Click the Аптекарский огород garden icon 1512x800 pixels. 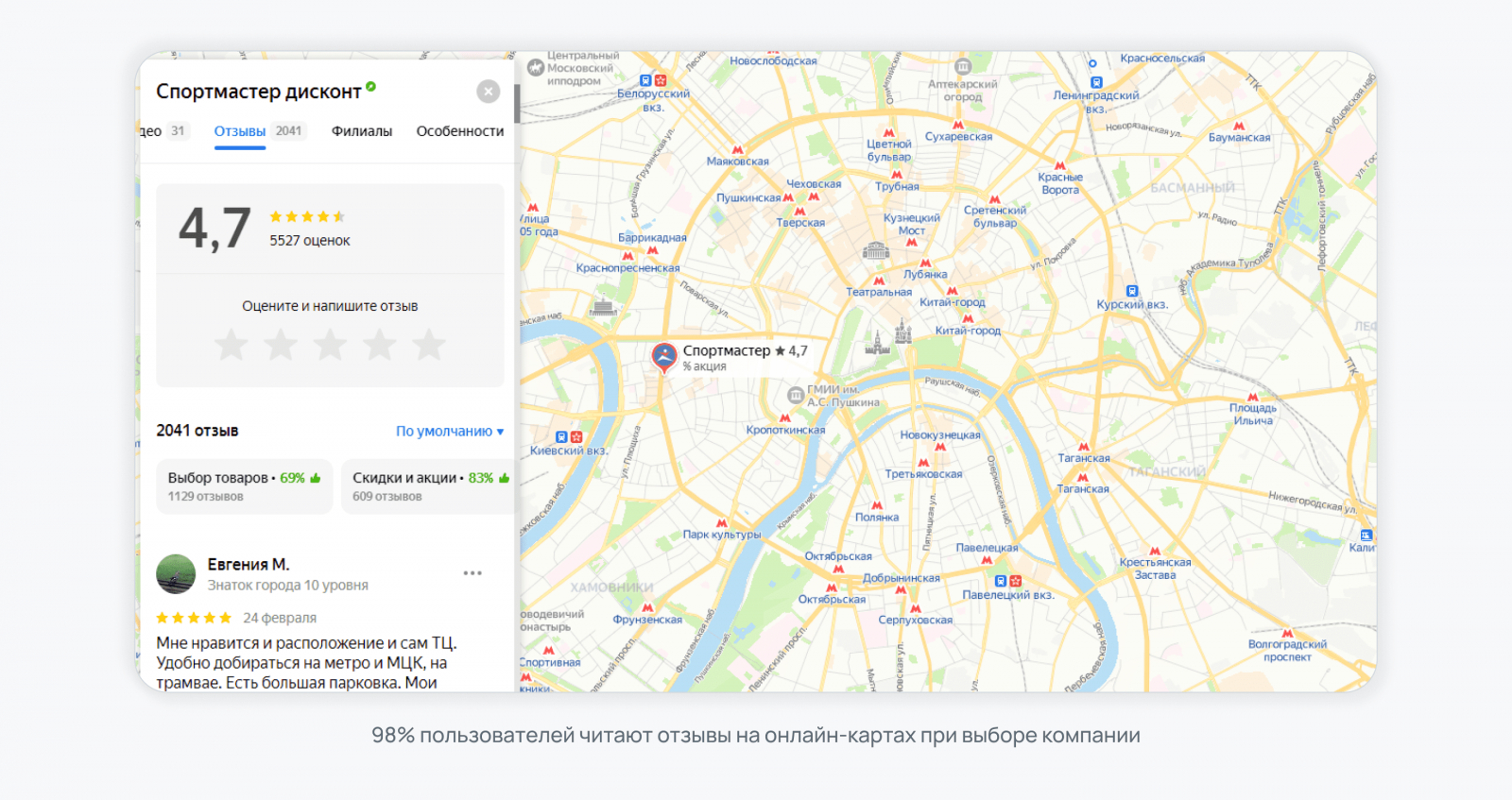coord(963,67)
